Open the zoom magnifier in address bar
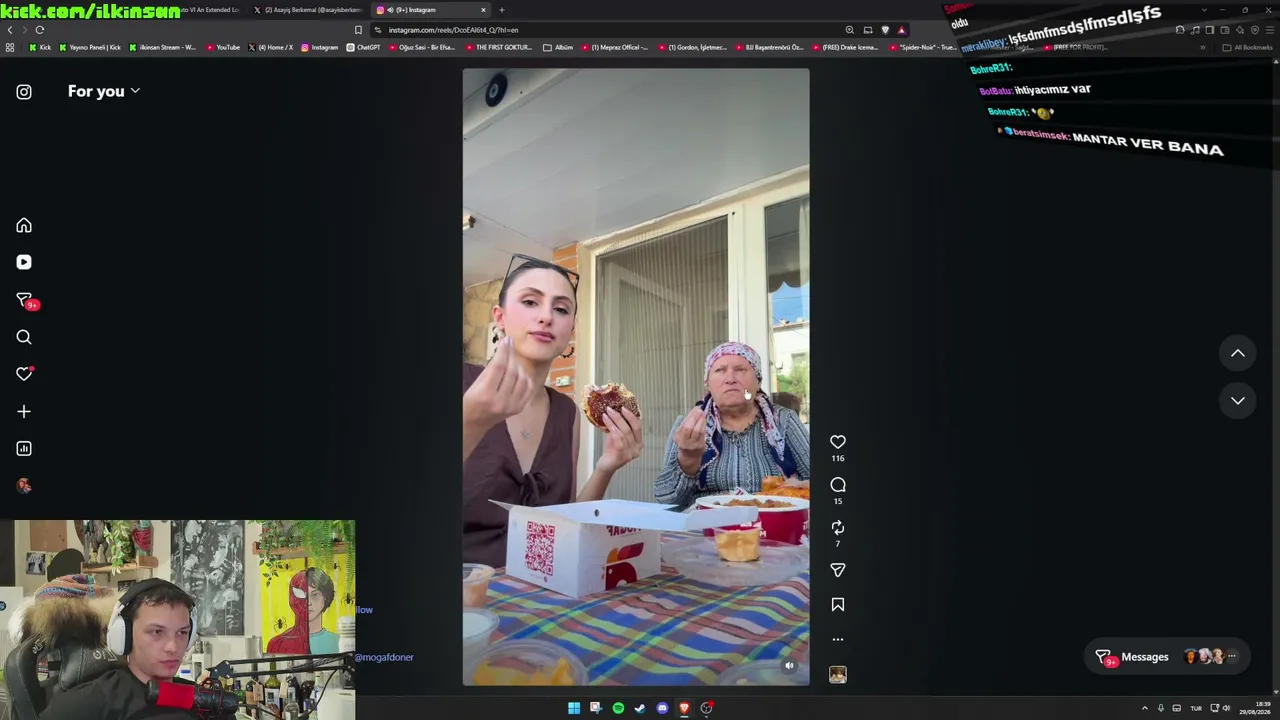This screenshot has width=1280, height=720. (x=850, y=30)
